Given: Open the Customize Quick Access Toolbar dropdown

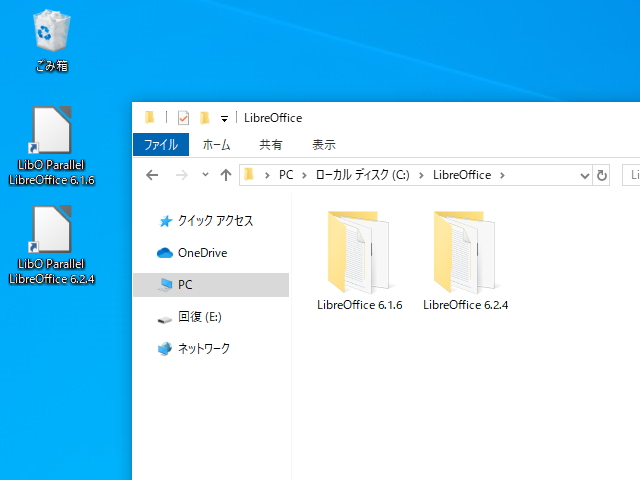Looking at the screenshot, I should [x=224, y=119].
